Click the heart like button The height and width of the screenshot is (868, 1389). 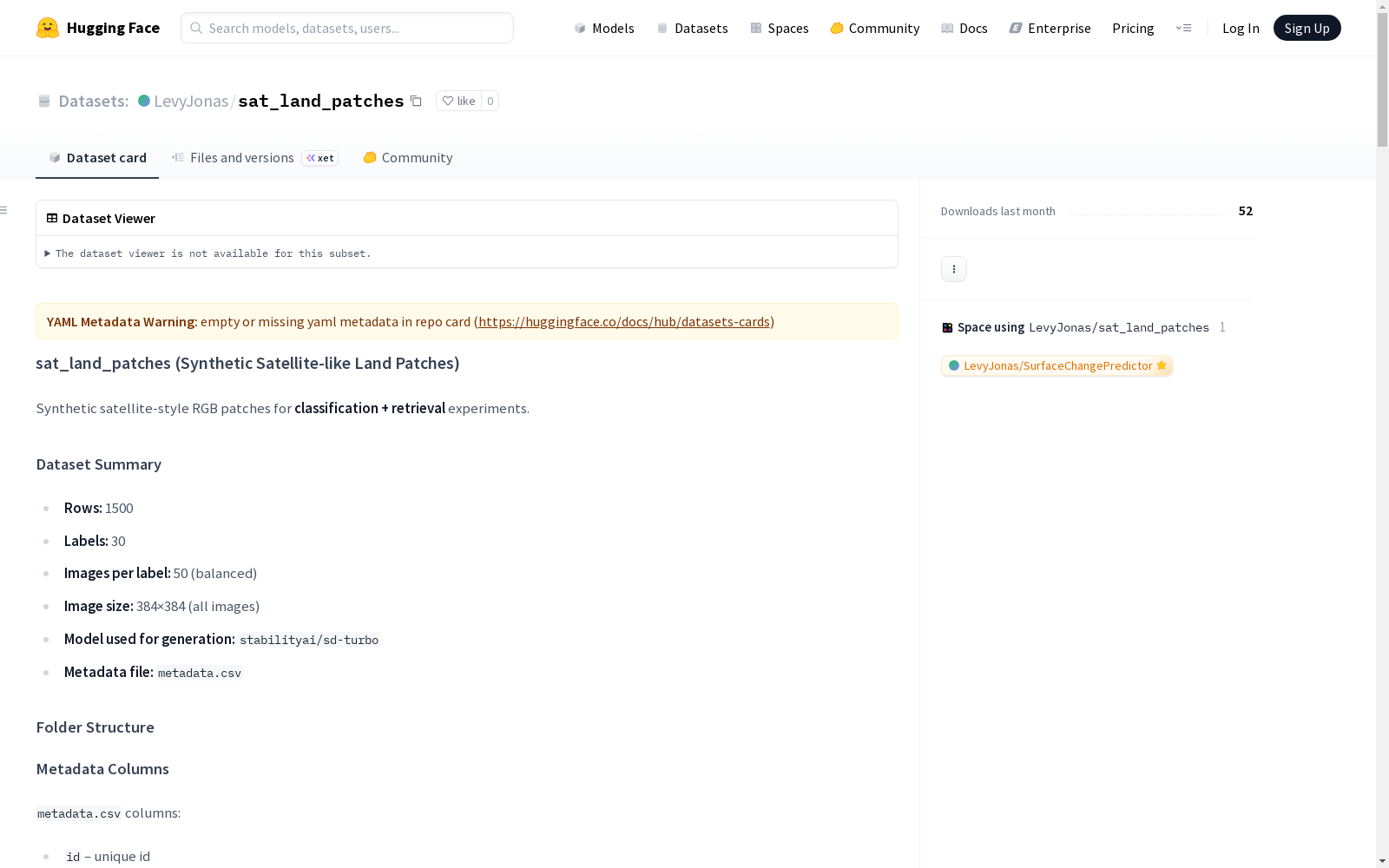(458, 101)
